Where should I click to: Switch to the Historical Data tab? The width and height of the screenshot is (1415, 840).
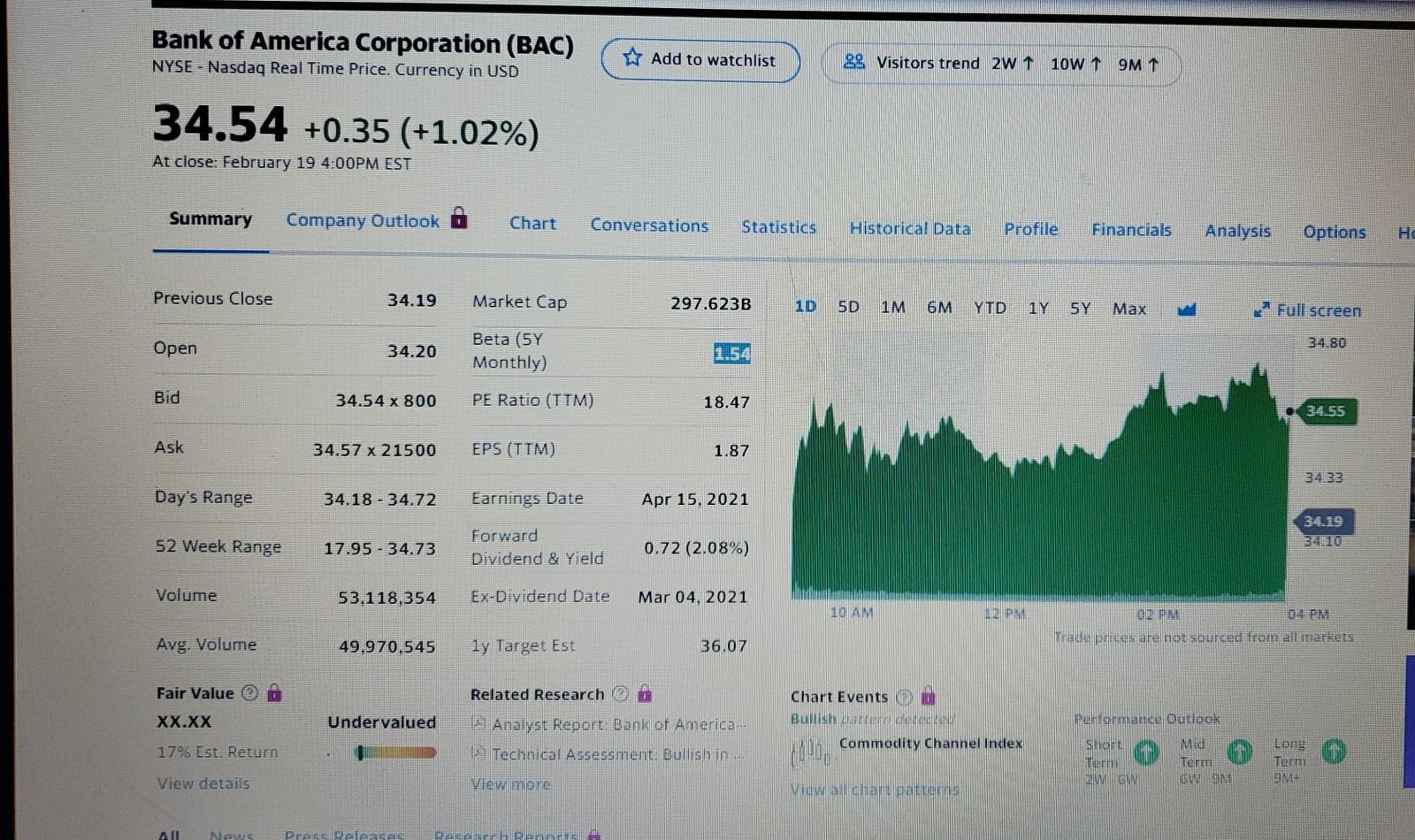[910, 228]
